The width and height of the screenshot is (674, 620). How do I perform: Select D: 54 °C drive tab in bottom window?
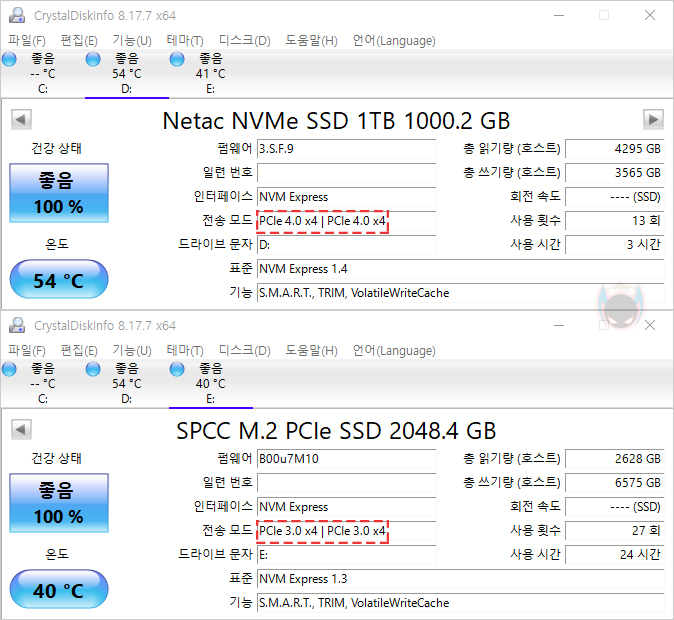point(127,384)
